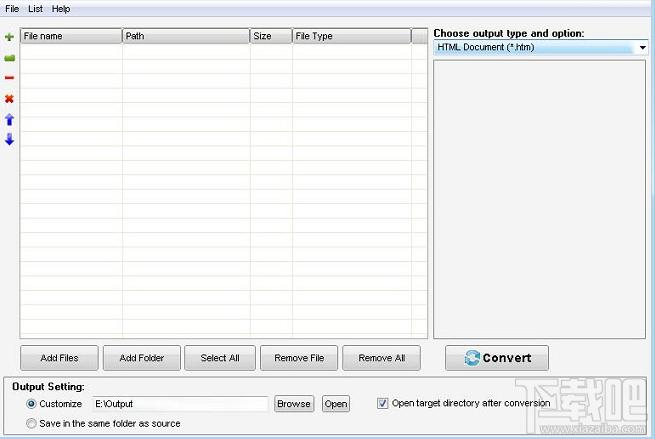Select the Customize output radio button

click(x=31, y=404)
